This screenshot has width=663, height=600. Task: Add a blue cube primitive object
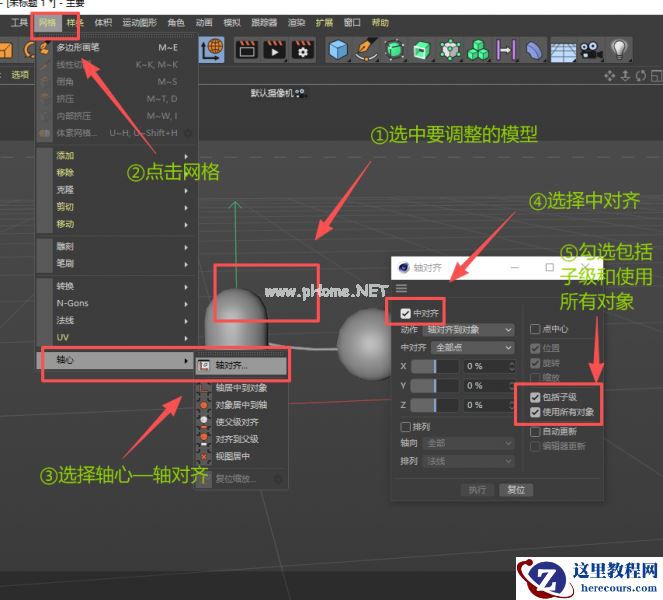tap(338, 50)
